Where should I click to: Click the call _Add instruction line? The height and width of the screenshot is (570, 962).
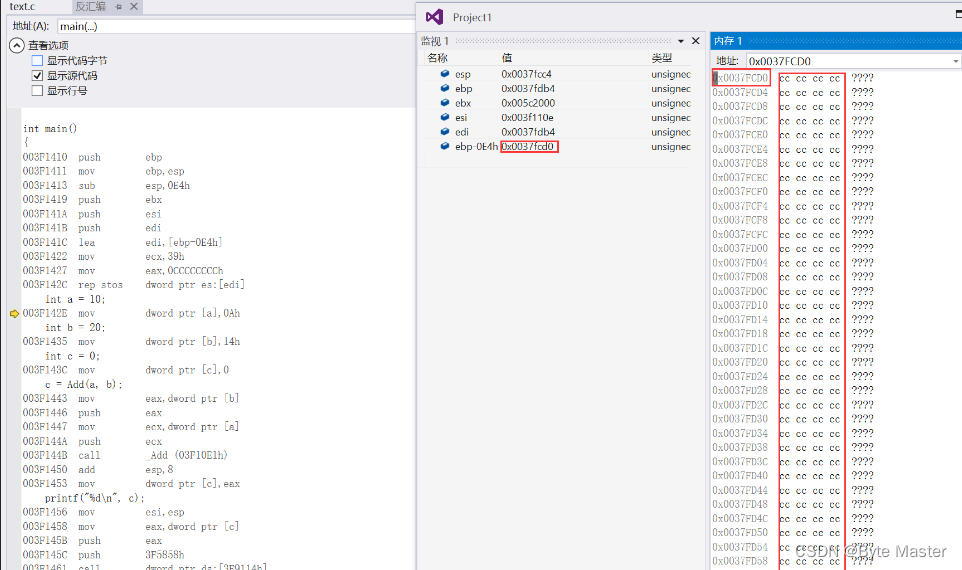[x=125, y=455]
